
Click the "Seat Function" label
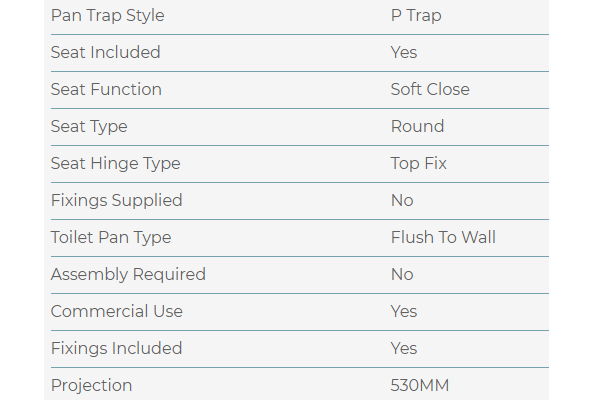click(106, 89)
